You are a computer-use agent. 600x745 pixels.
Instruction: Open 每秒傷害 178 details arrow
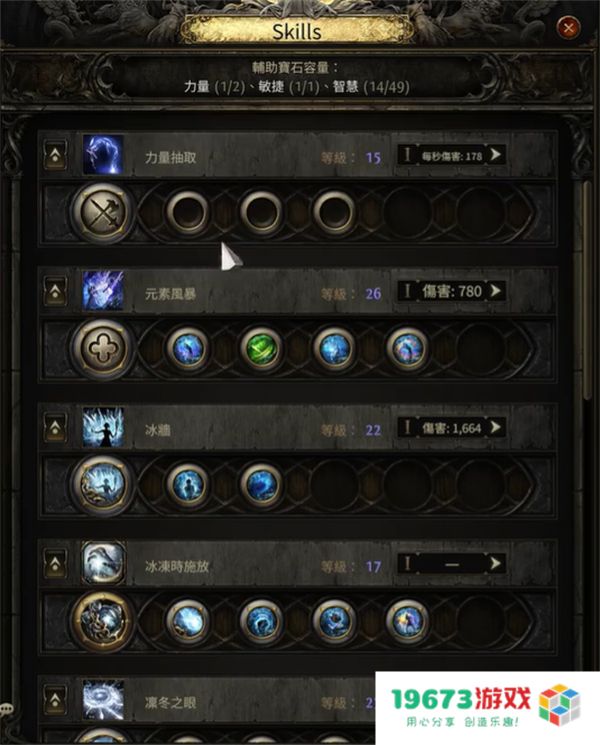(x=495, y=154)
